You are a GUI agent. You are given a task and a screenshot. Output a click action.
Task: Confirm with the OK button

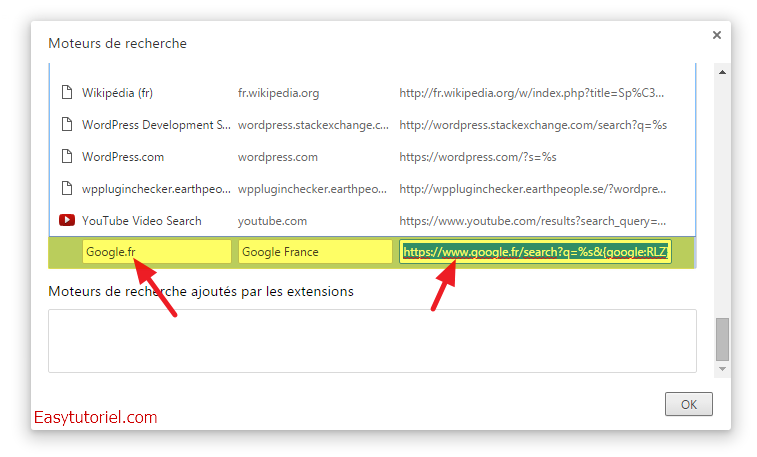pyautogui.click(x=688, y=404)
